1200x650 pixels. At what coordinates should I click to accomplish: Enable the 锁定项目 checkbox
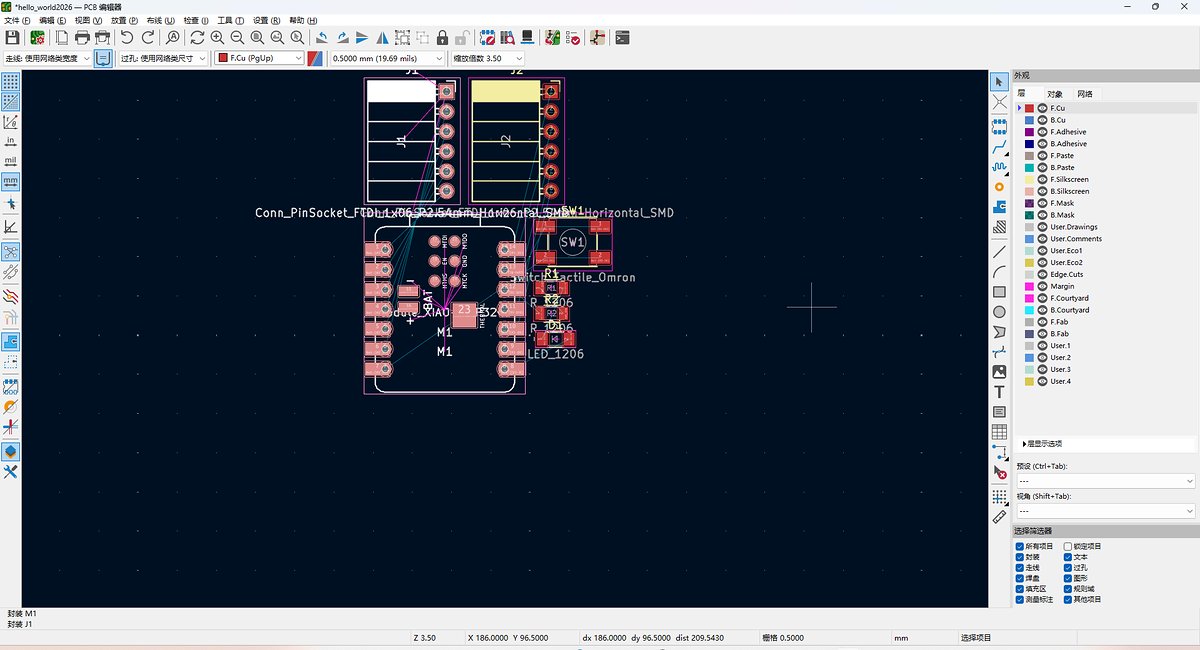1067,546
